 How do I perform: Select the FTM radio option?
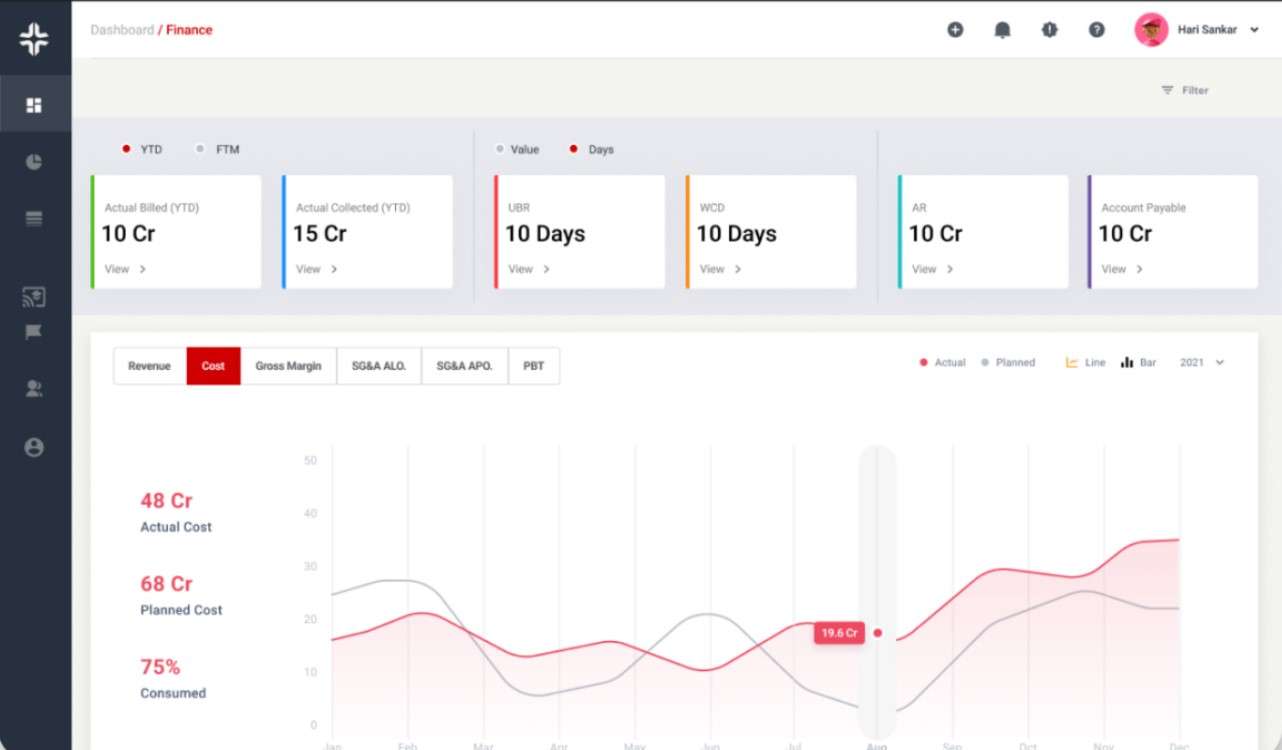click(x=201, y=149)
